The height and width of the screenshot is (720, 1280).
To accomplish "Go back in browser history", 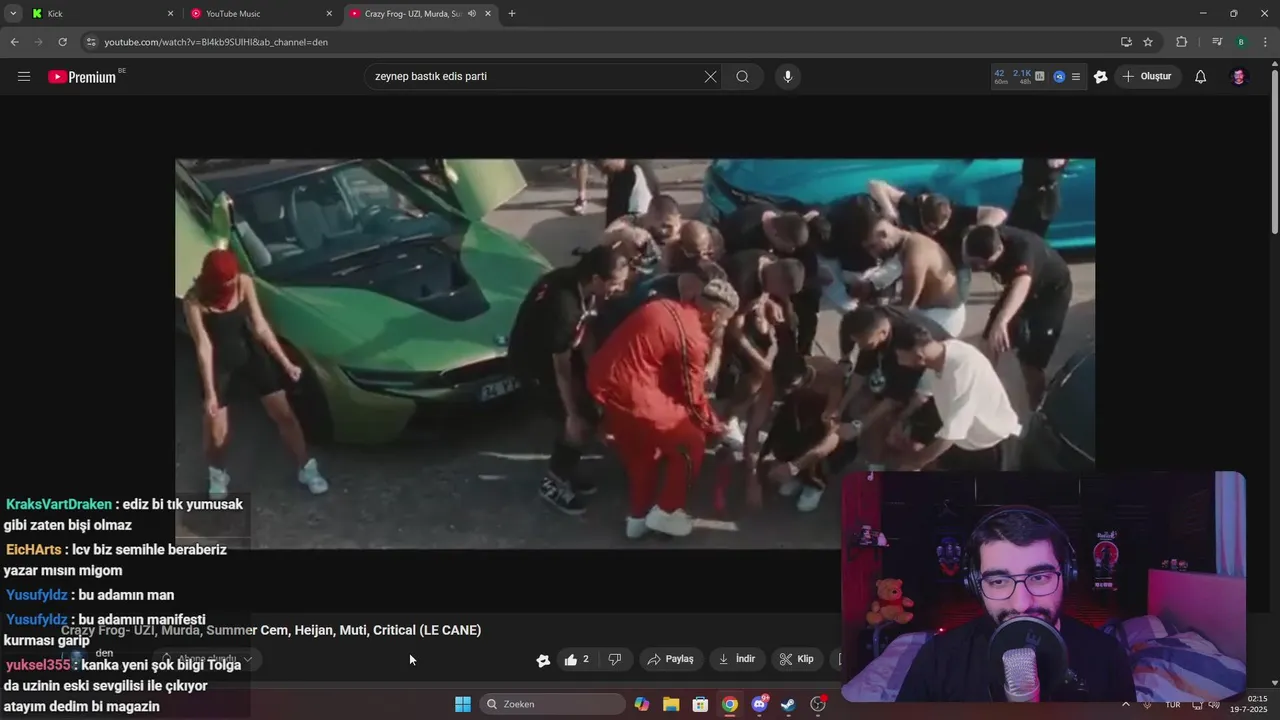I will (x=14, y=42).
